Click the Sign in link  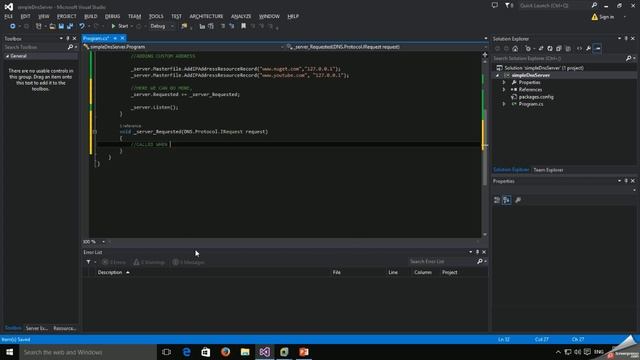point(607,17)
